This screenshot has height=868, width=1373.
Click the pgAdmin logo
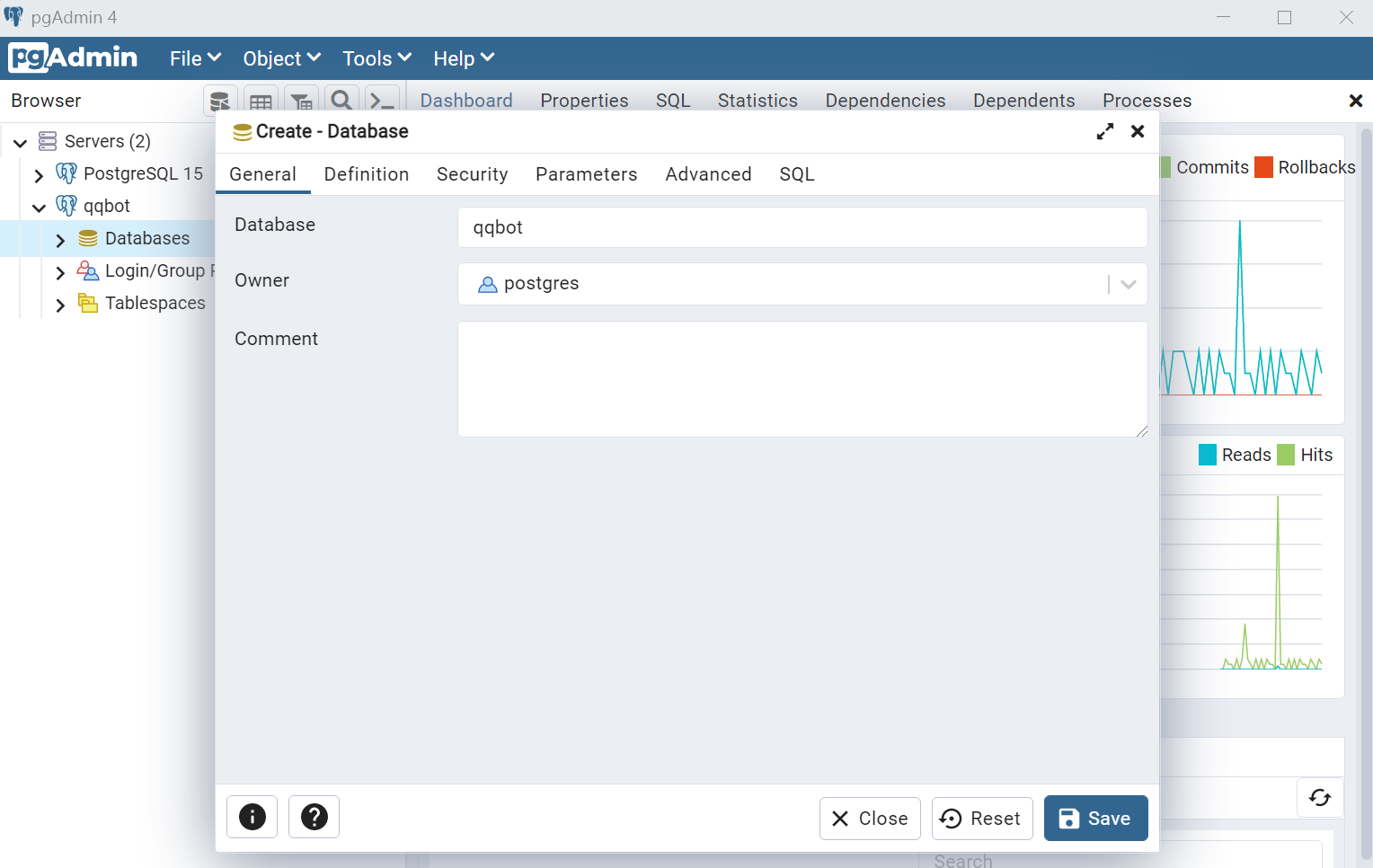pos(73,58)
